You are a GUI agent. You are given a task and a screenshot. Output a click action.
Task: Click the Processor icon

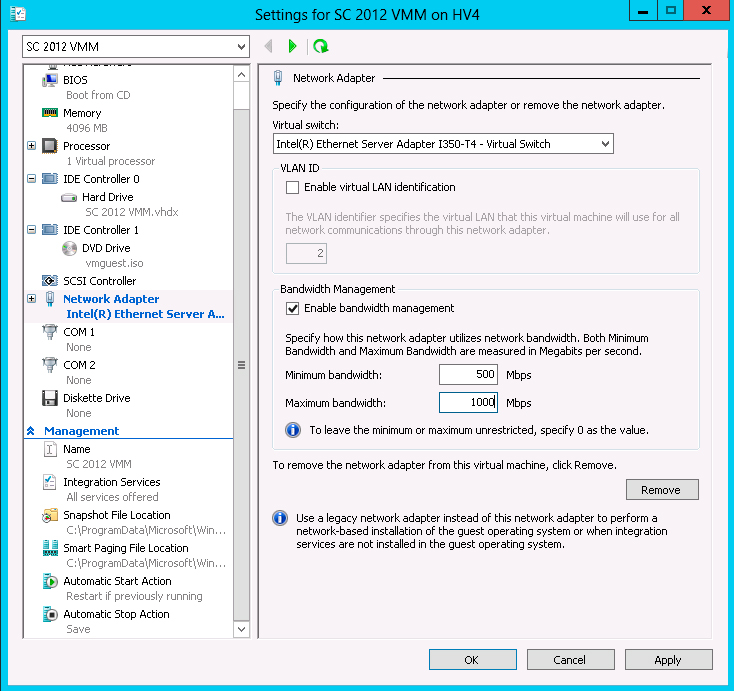[50, 146]
